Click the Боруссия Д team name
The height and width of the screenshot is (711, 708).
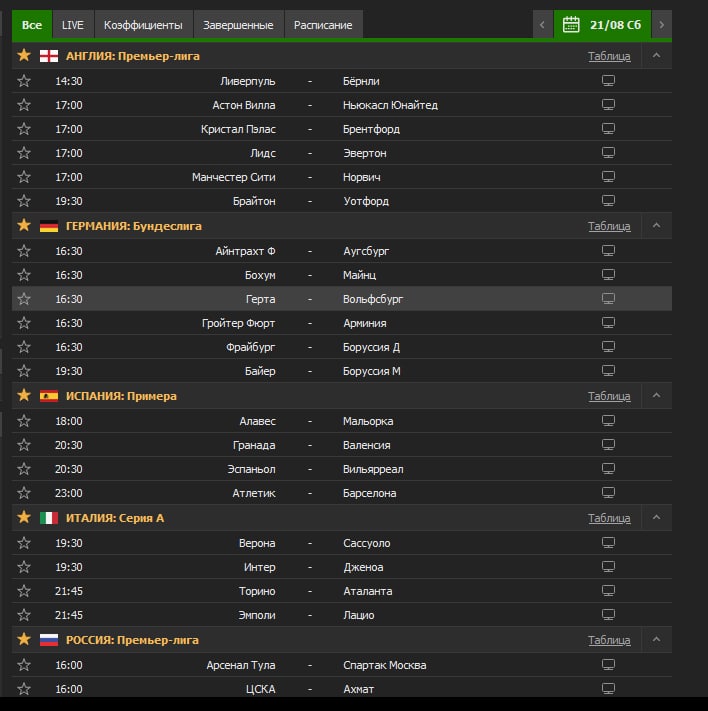371,347
